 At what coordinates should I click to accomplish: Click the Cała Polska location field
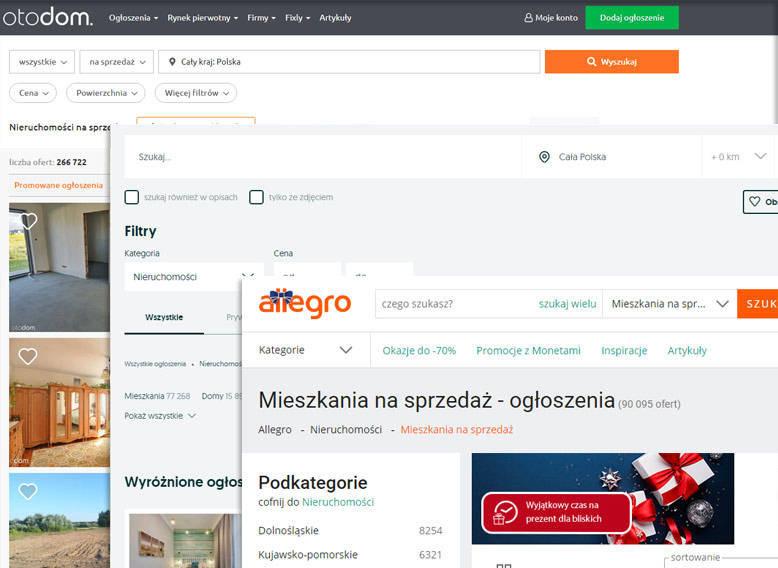tap(611, 157)
